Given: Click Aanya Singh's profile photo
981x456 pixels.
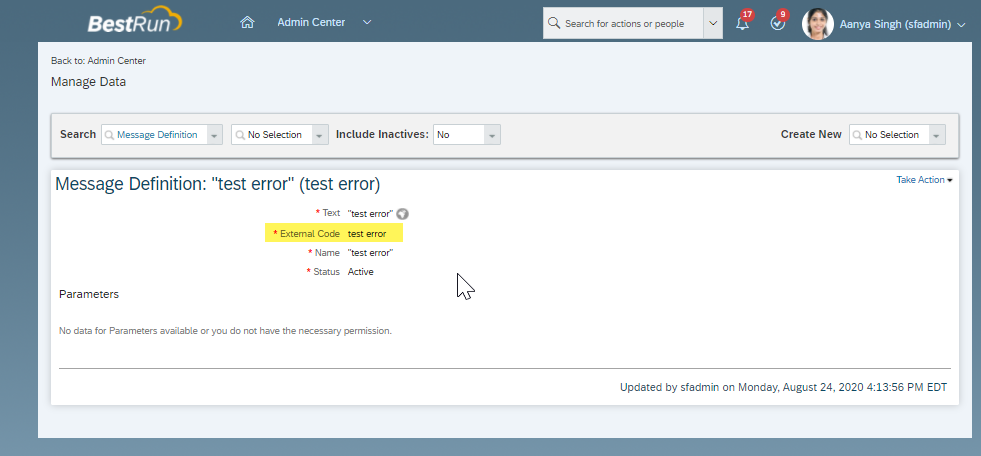Looking at the screenshot, I should click(x=818, y=24).
